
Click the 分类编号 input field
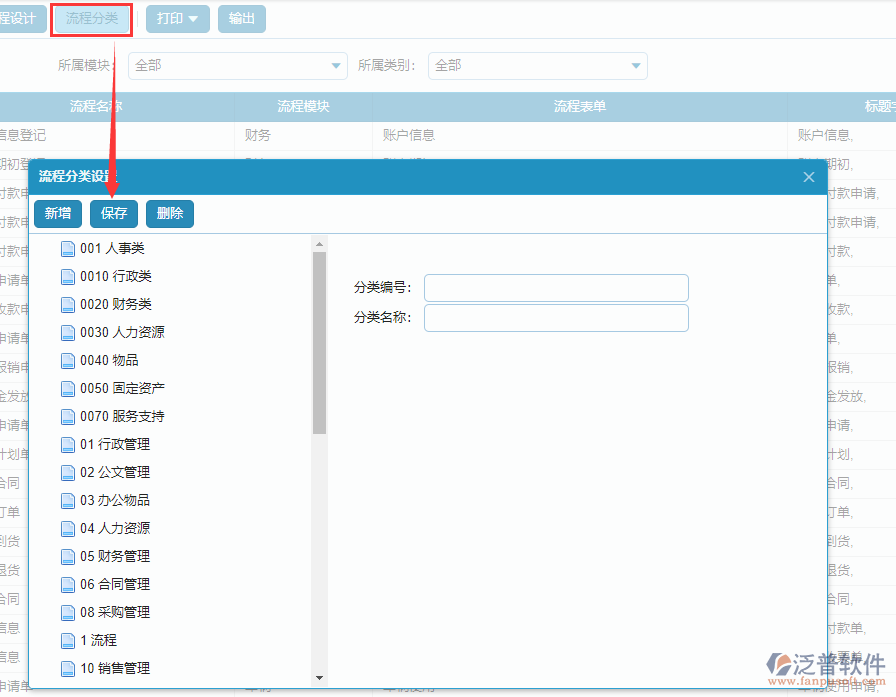[x=556, y=287]
